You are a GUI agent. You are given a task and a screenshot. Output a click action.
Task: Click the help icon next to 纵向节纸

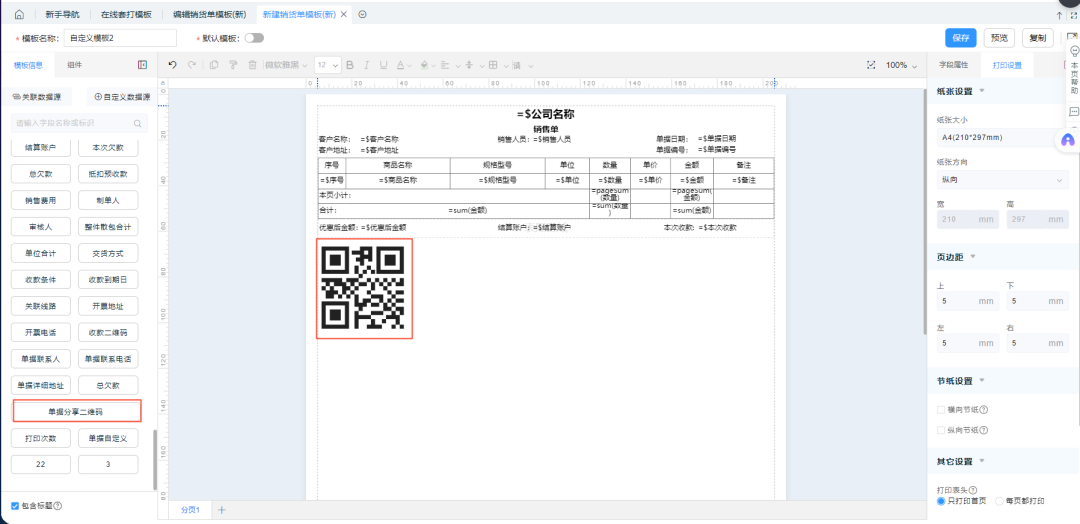click(984, 430)
